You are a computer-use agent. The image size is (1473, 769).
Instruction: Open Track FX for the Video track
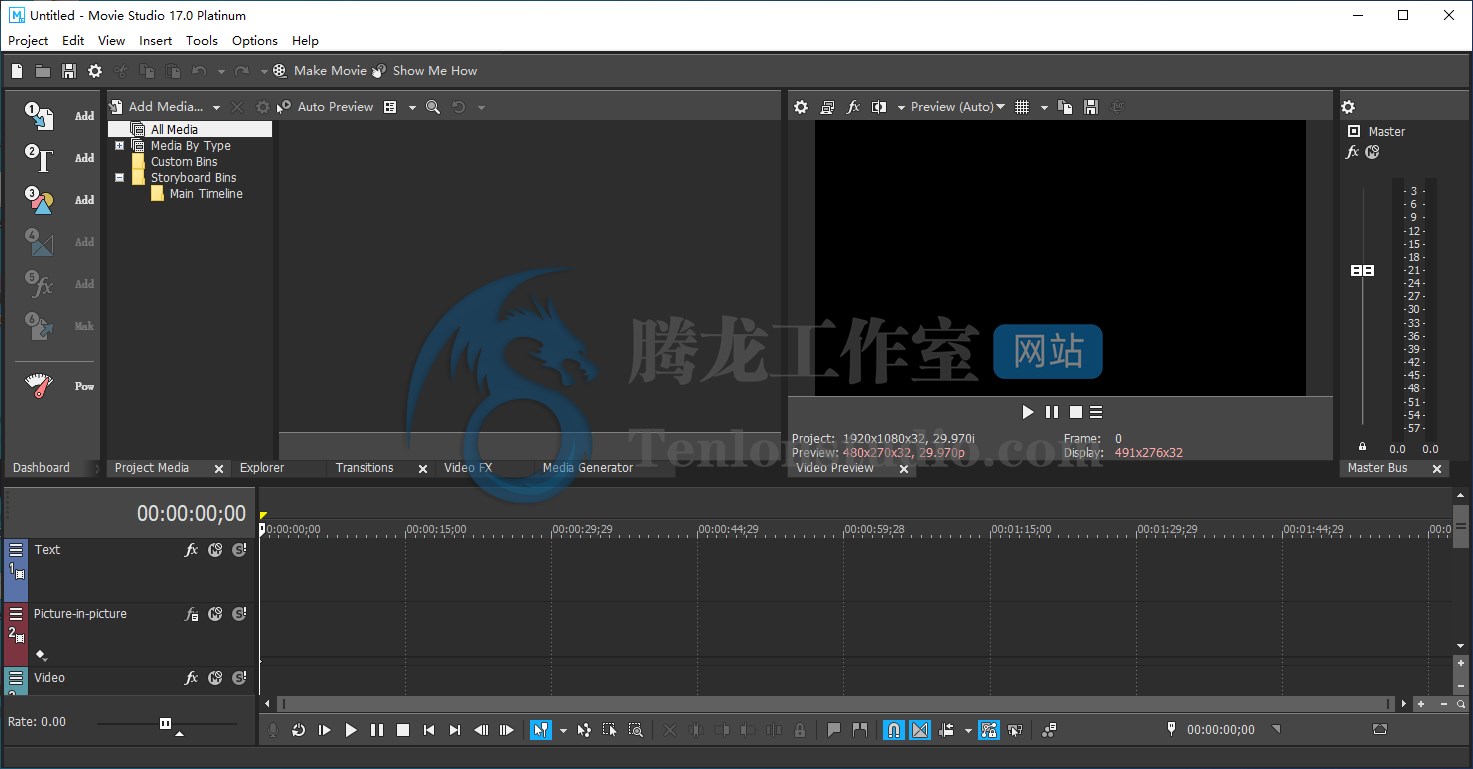tap(192, 678)
